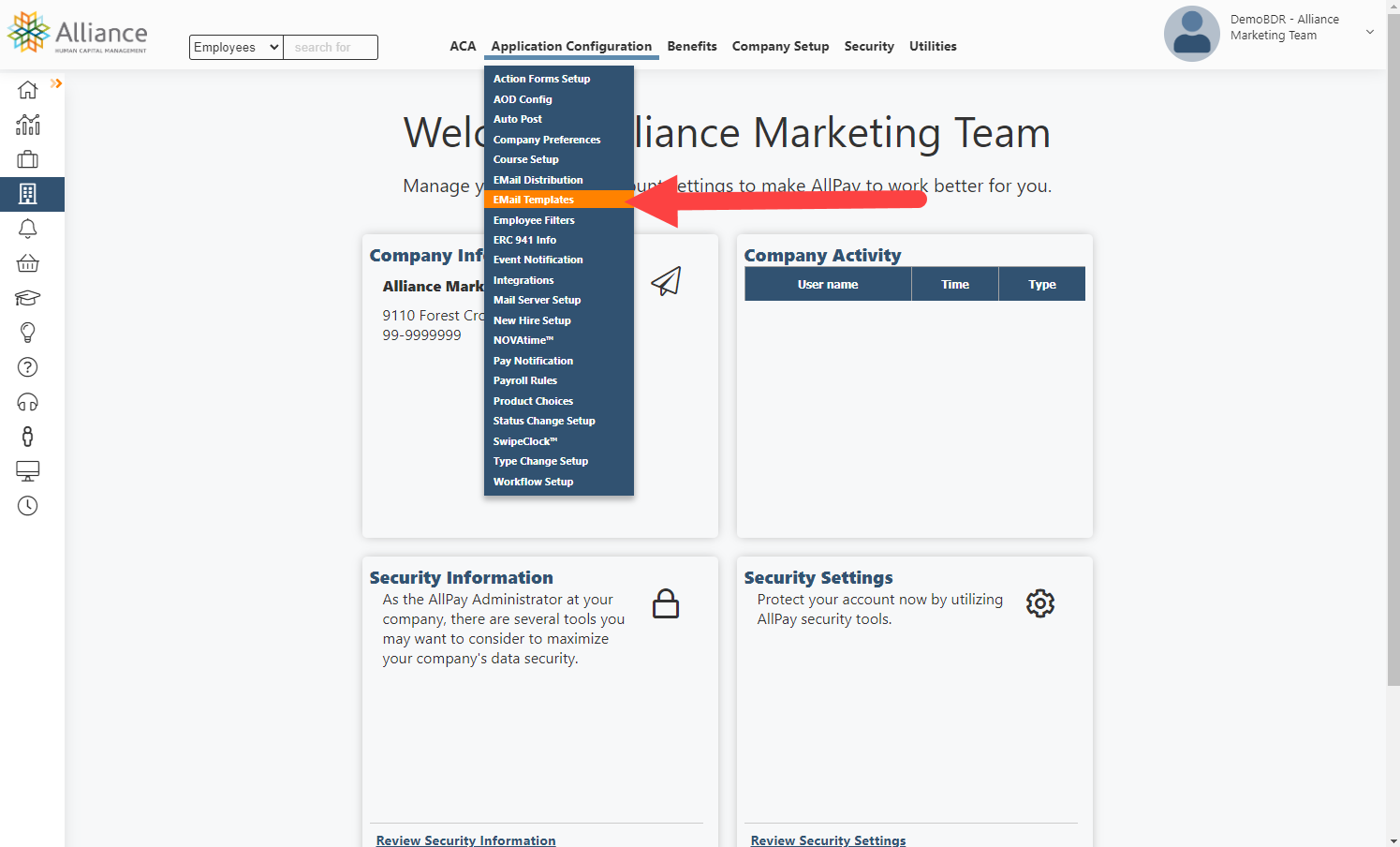Click the 'User name' column header
The height and width of the screenshot is (847, 1400).
pos(828,284)
